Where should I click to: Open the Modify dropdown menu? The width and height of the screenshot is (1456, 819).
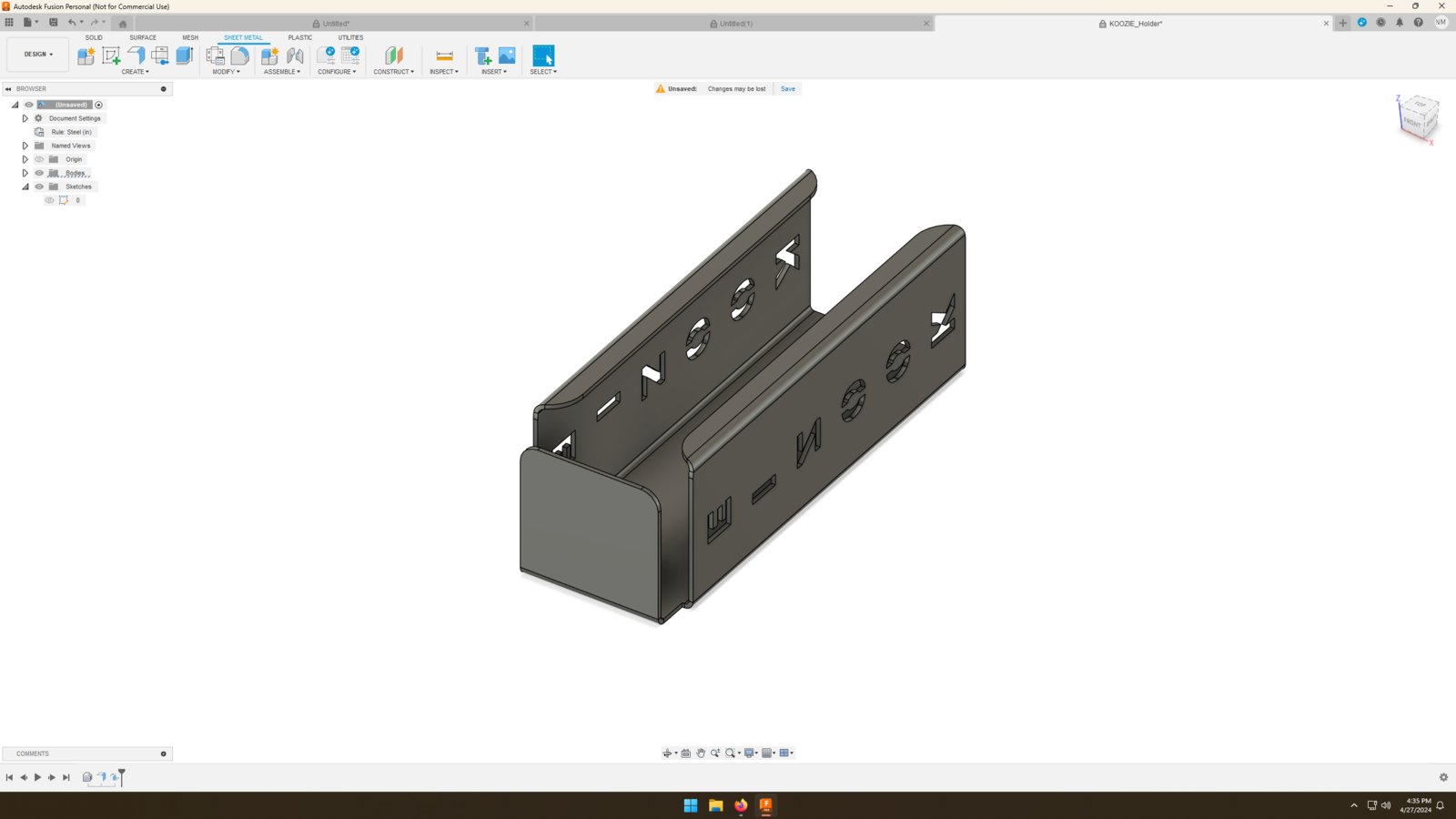click(x=227, y=72)
